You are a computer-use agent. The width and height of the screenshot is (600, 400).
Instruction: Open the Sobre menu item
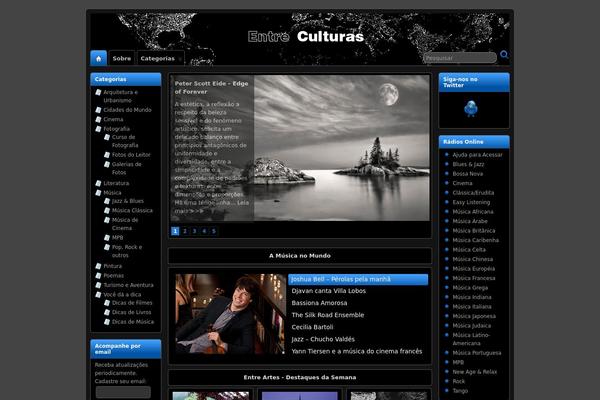point(121,58)
